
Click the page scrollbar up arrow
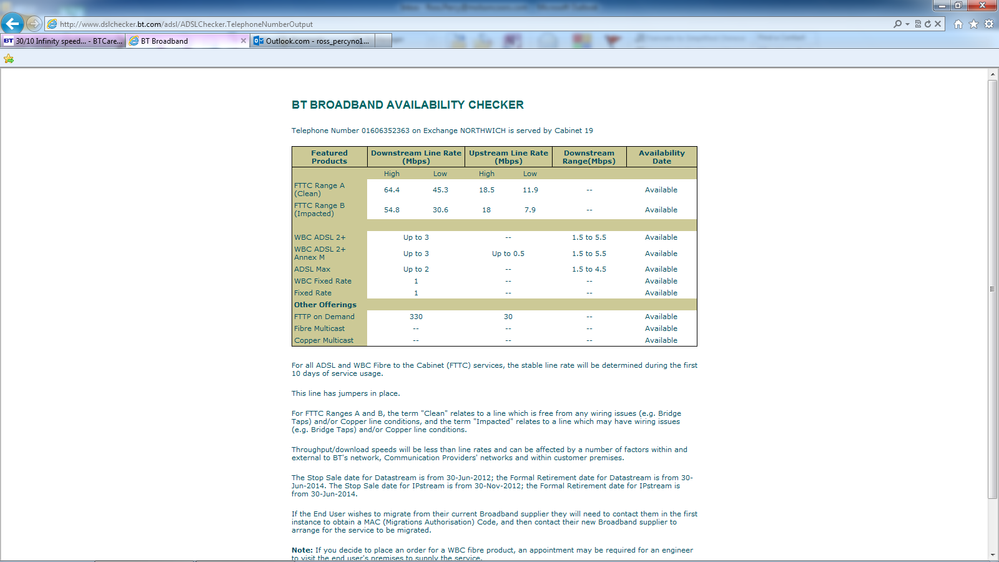(x=993, y=75)
